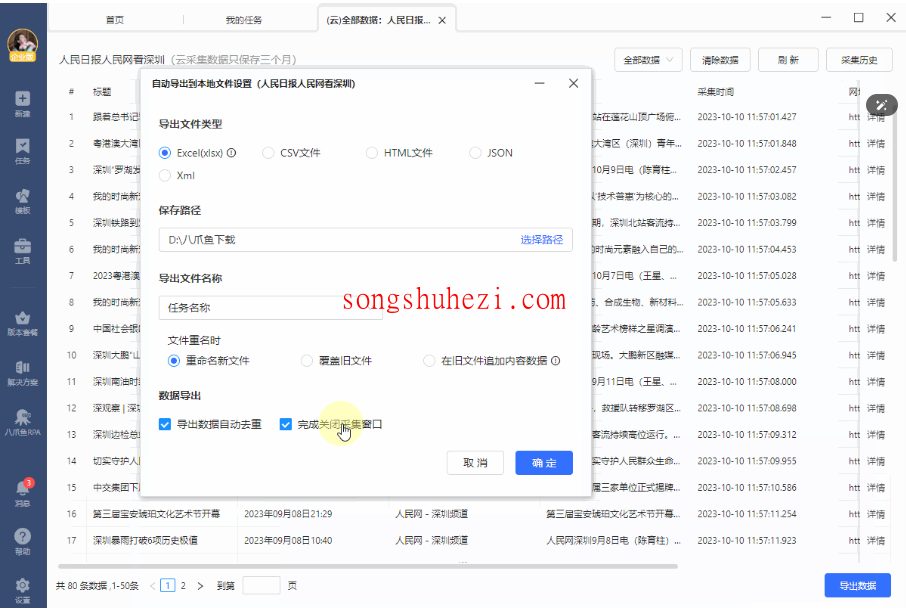Screen dimensions: 906x614
Task: Click the 导出数据 button
Action: (x=857, y=586)
